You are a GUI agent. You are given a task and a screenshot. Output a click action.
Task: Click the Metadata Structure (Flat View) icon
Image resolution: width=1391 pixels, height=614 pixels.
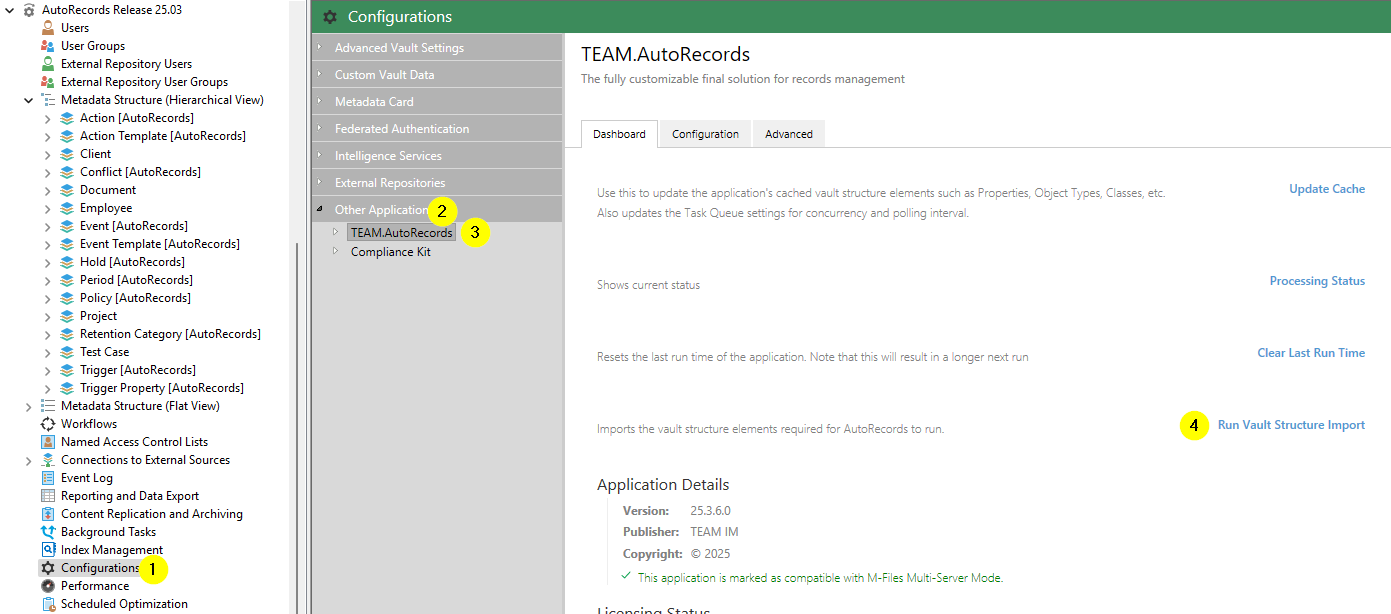pos(48,406)
